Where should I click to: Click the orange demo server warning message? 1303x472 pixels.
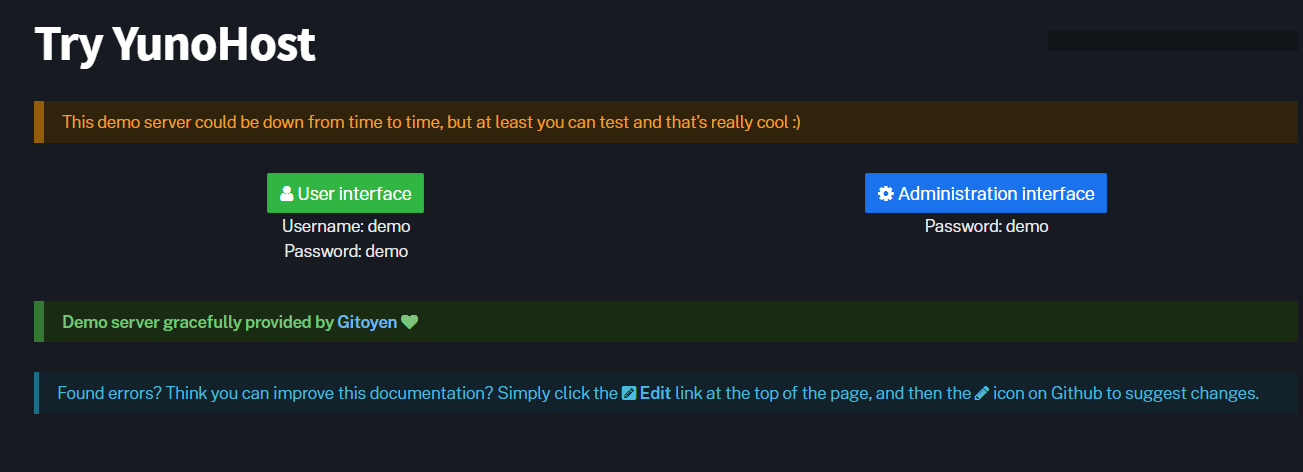(432, 122)
